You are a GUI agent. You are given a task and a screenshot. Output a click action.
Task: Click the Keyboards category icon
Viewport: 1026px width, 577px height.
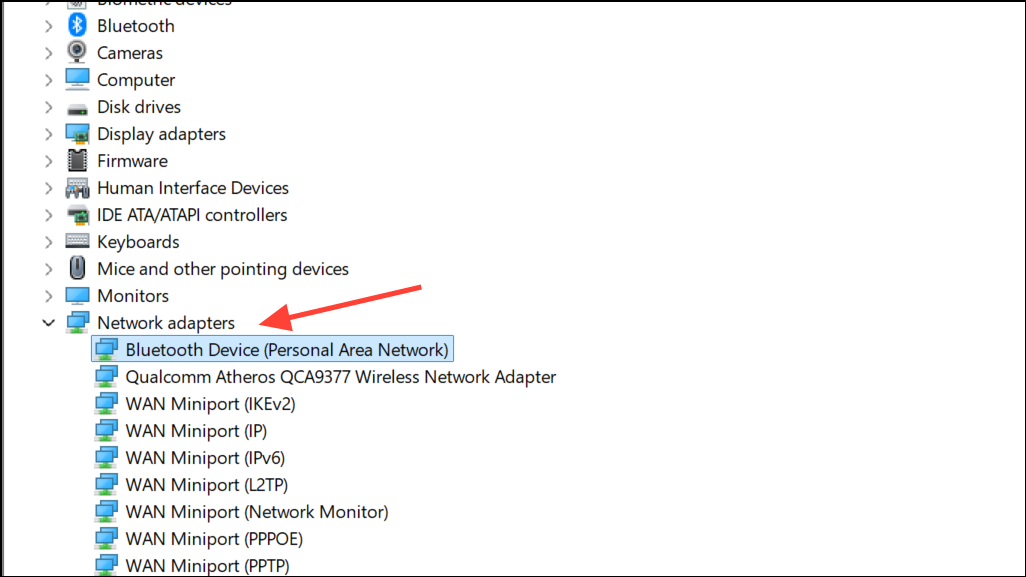click(77, 242)
